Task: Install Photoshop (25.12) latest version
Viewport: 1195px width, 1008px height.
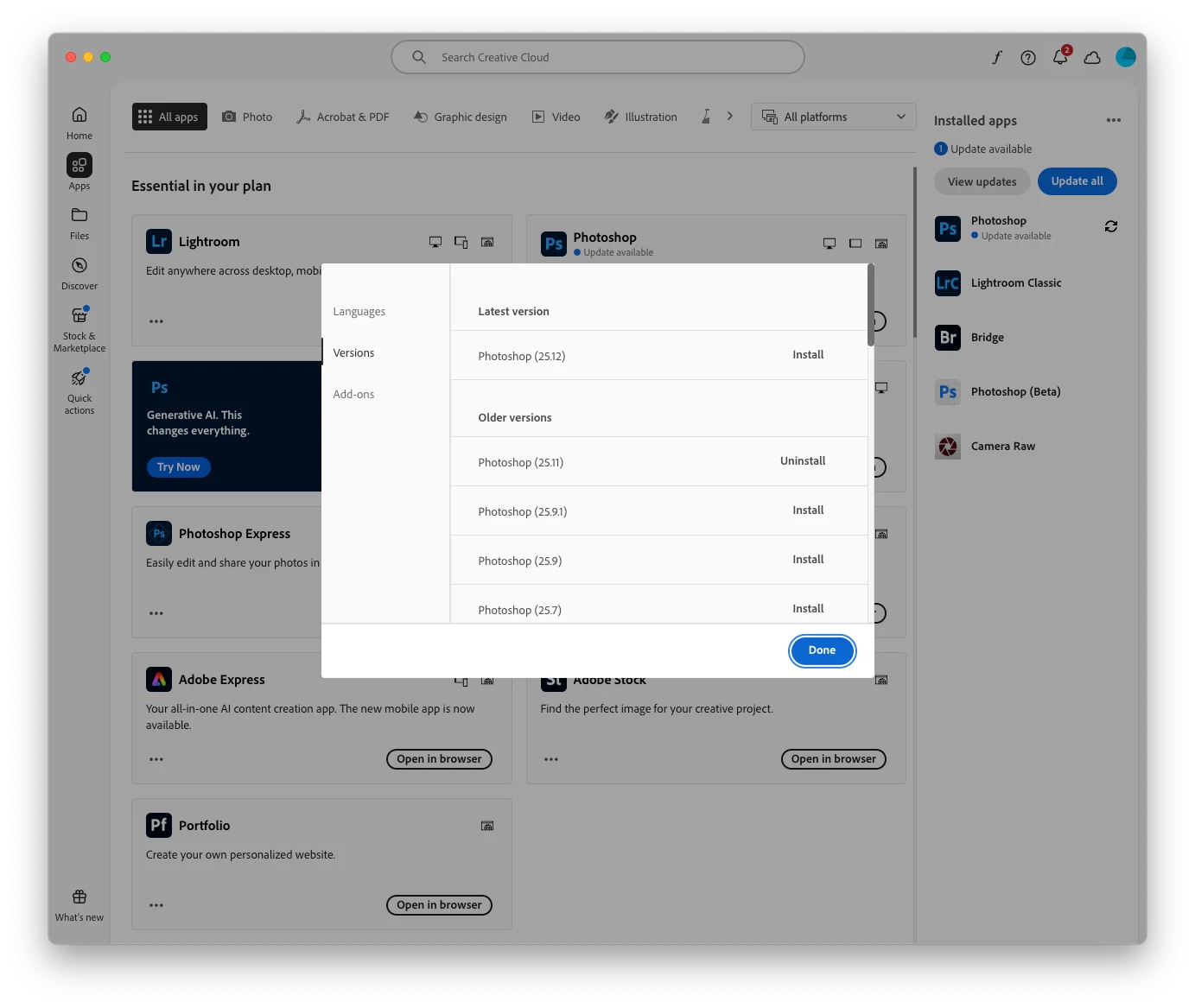Action: (808, 355)
